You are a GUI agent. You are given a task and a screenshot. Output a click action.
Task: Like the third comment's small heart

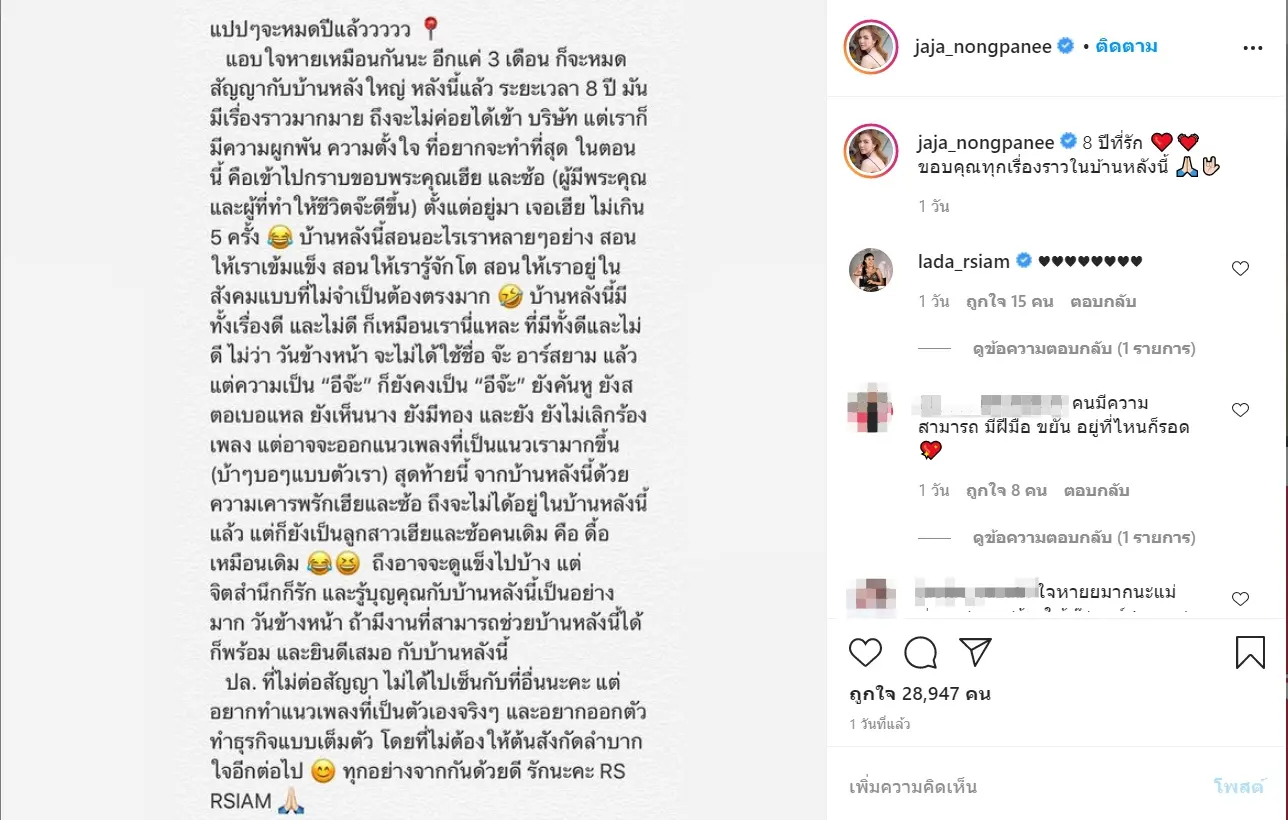pos(1240,599)
